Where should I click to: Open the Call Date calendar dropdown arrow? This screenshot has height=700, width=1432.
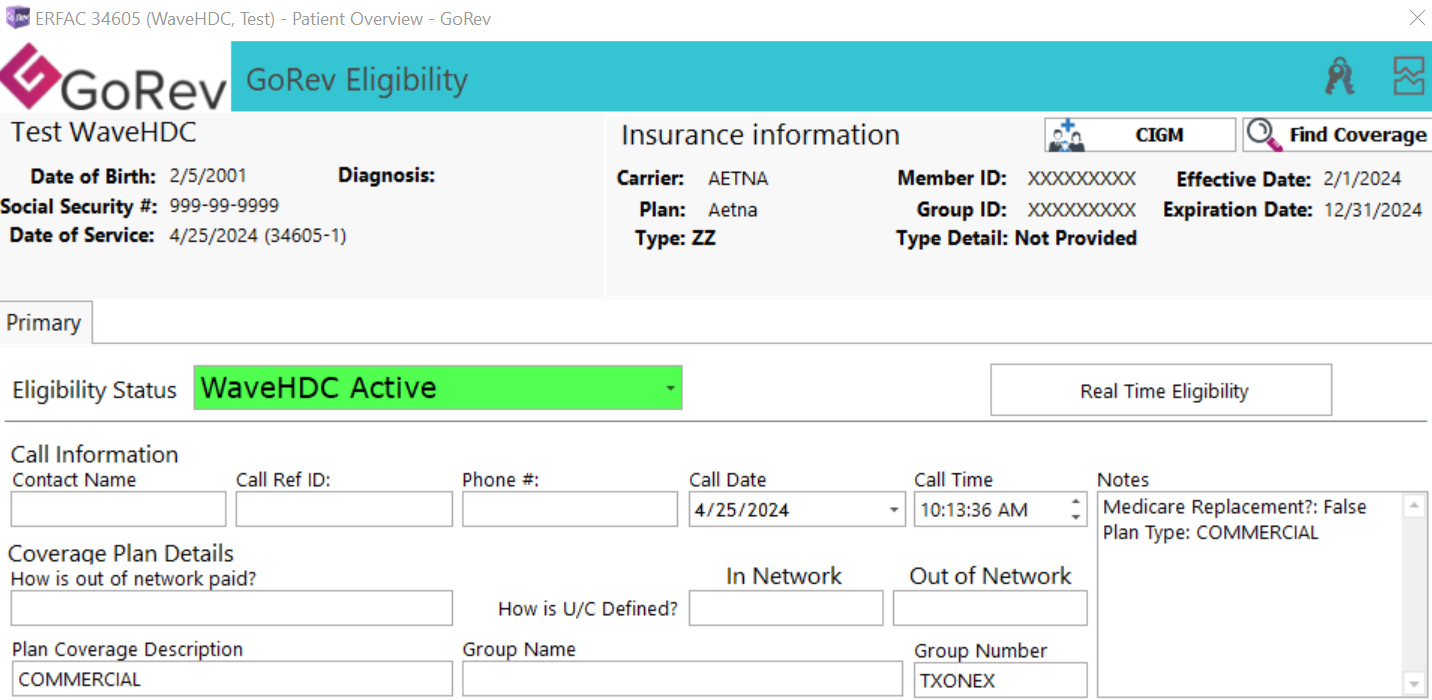894,510
